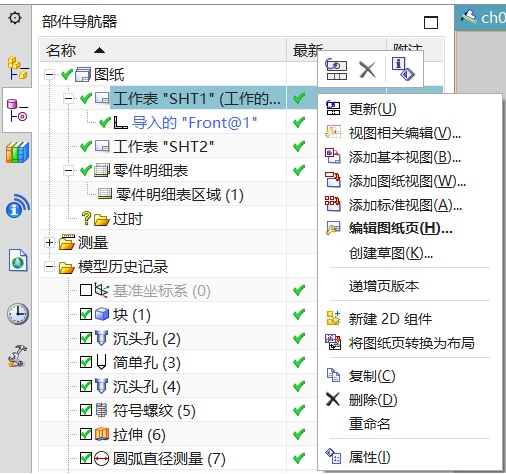Open the Roles robot-arm sidebar icon
The width and height of the screenshot is (506, 474).
[18, 356]
